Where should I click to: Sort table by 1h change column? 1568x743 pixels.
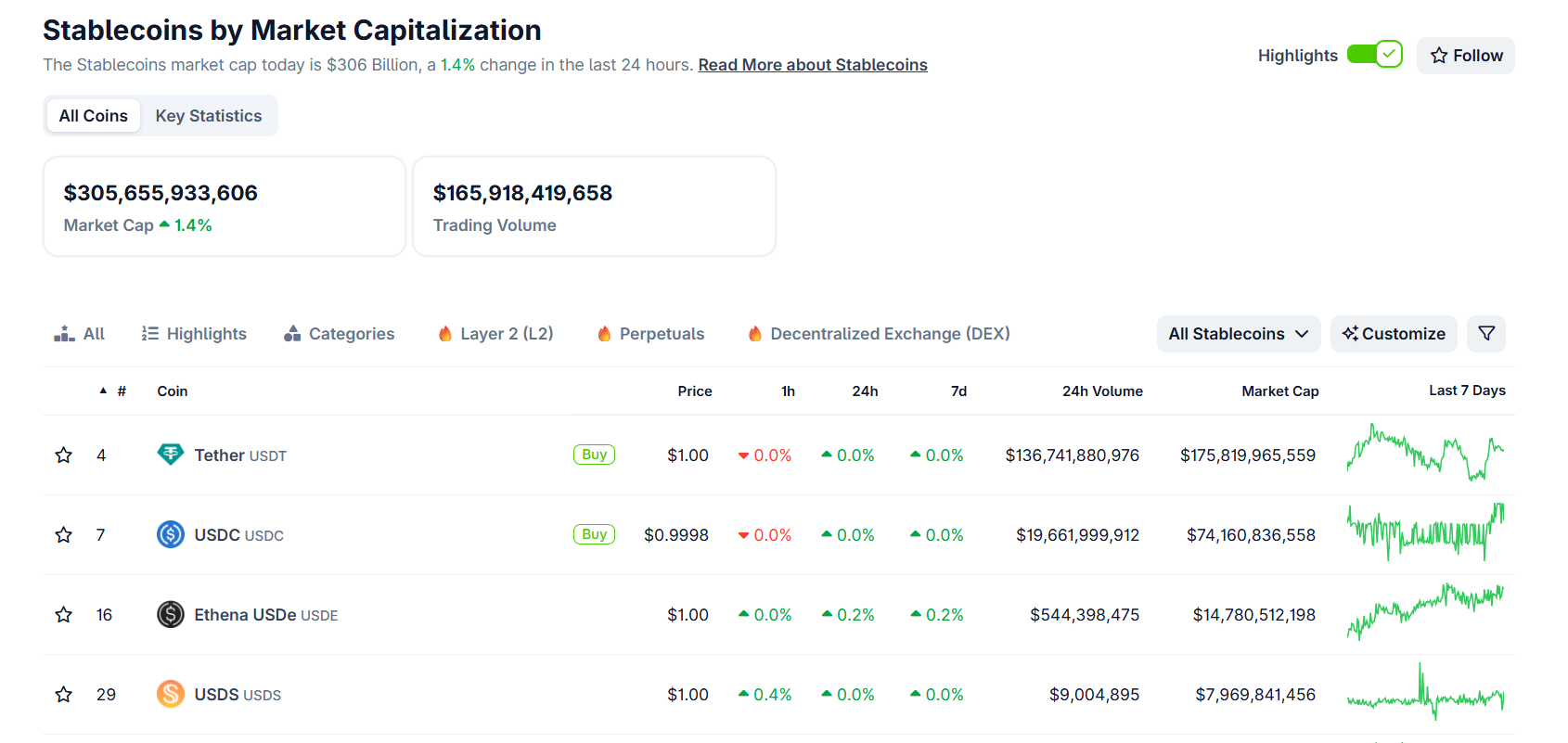coord(788,391)
